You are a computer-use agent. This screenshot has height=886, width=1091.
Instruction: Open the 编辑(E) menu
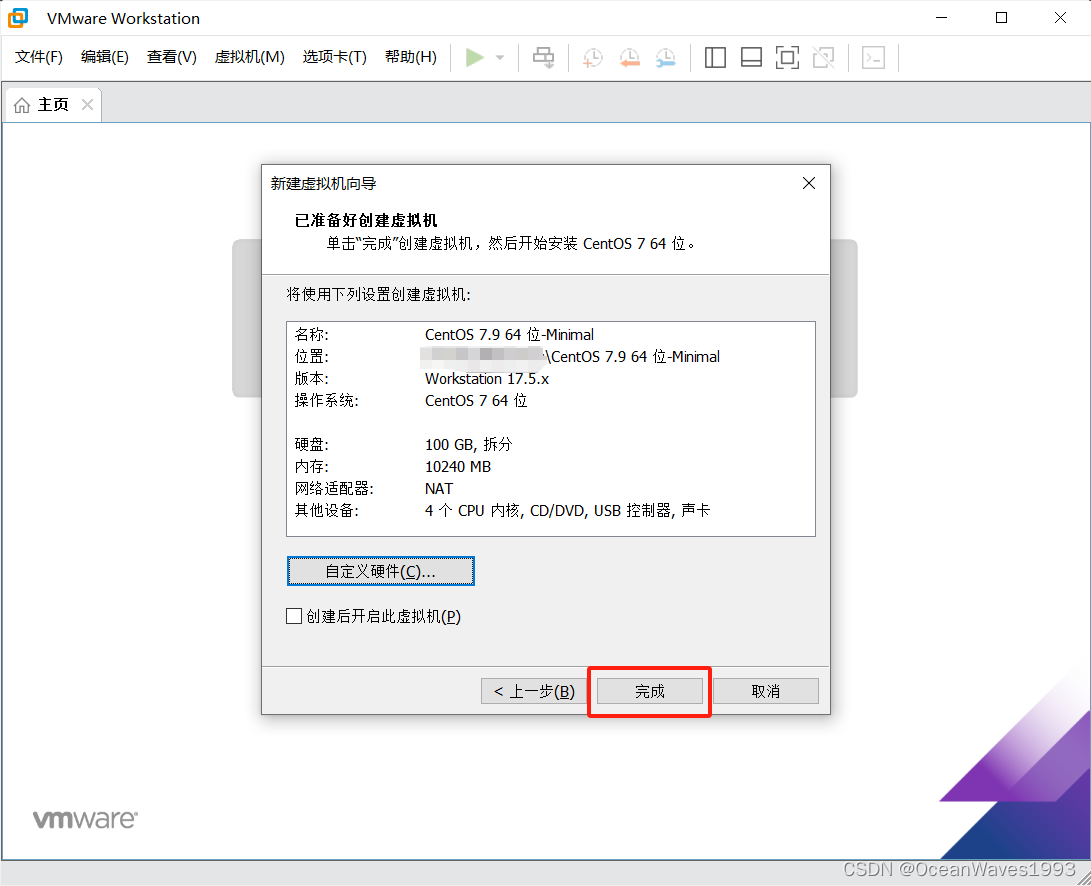104,57
